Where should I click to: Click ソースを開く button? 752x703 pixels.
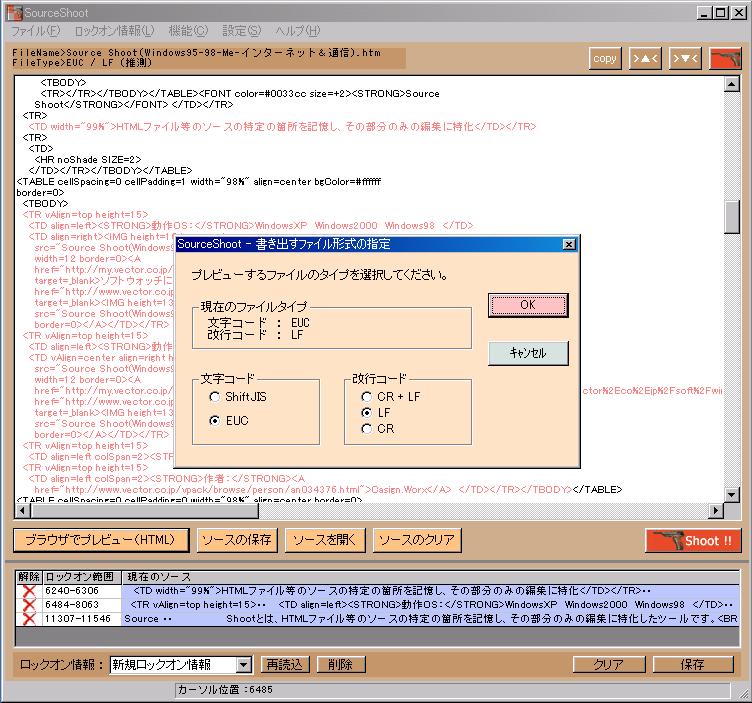(325, 540)
